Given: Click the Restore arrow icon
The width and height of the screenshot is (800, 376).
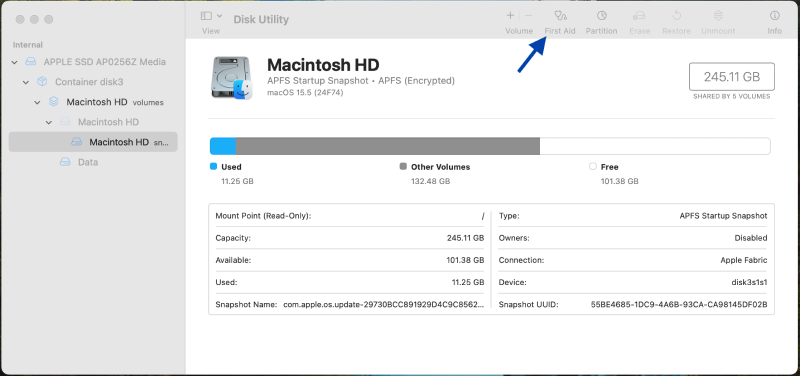Looking at the screenshot, I should point(677,16).
